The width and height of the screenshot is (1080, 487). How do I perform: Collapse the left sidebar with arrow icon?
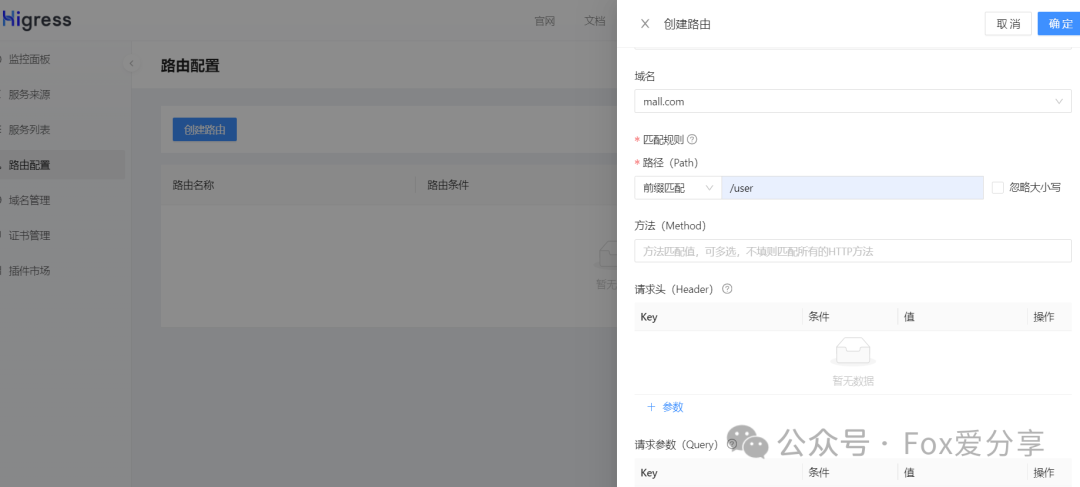pos(131,64)
